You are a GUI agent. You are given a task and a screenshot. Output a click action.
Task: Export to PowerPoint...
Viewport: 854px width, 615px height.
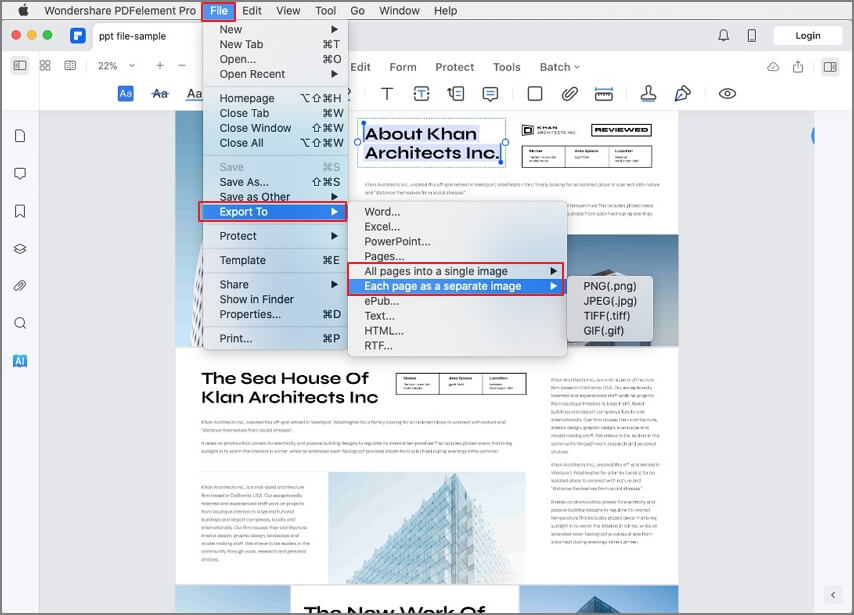(457, 241)
